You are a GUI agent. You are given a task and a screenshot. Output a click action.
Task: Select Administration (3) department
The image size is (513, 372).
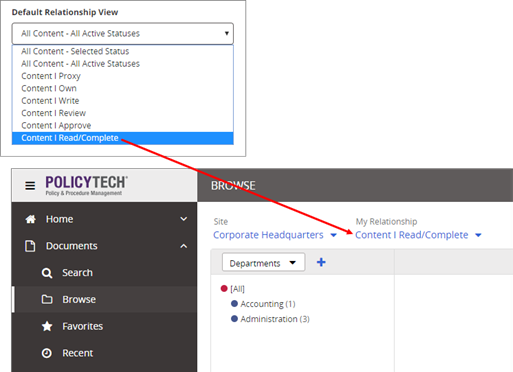pos(275,319)
